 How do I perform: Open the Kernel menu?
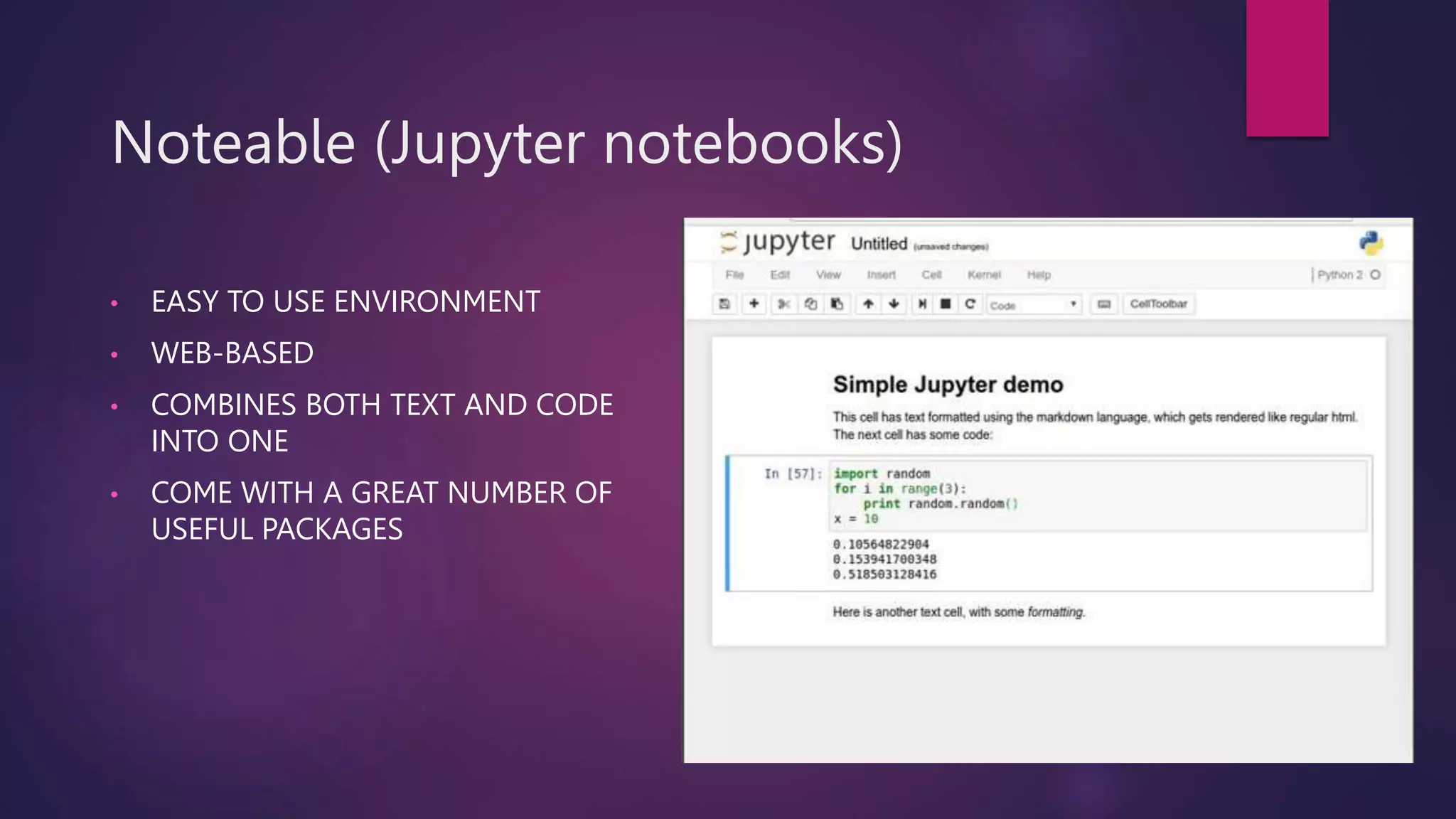(x=984, y=274)
